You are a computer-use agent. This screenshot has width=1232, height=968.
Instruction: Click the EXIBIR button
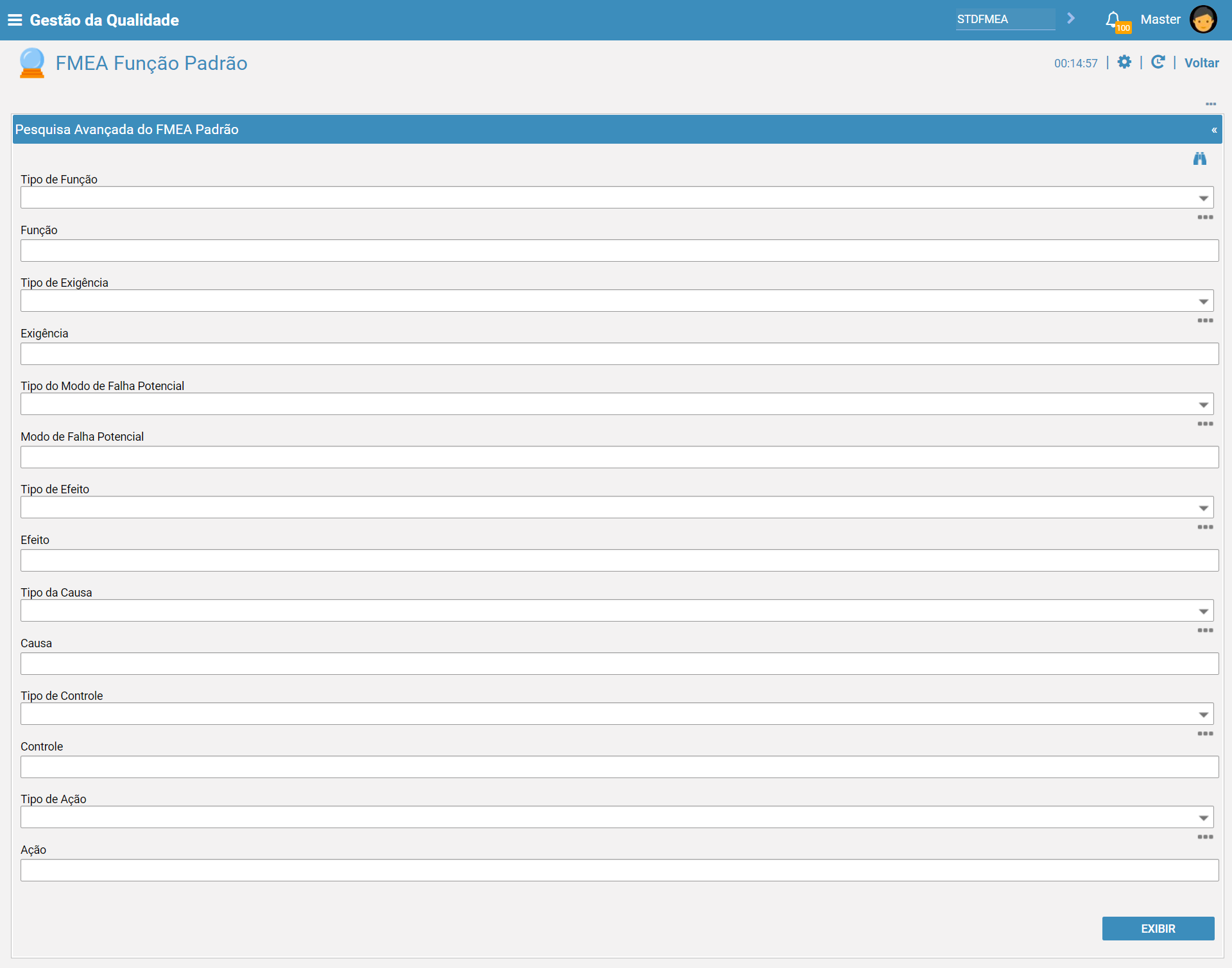[x=1158, y=929]
